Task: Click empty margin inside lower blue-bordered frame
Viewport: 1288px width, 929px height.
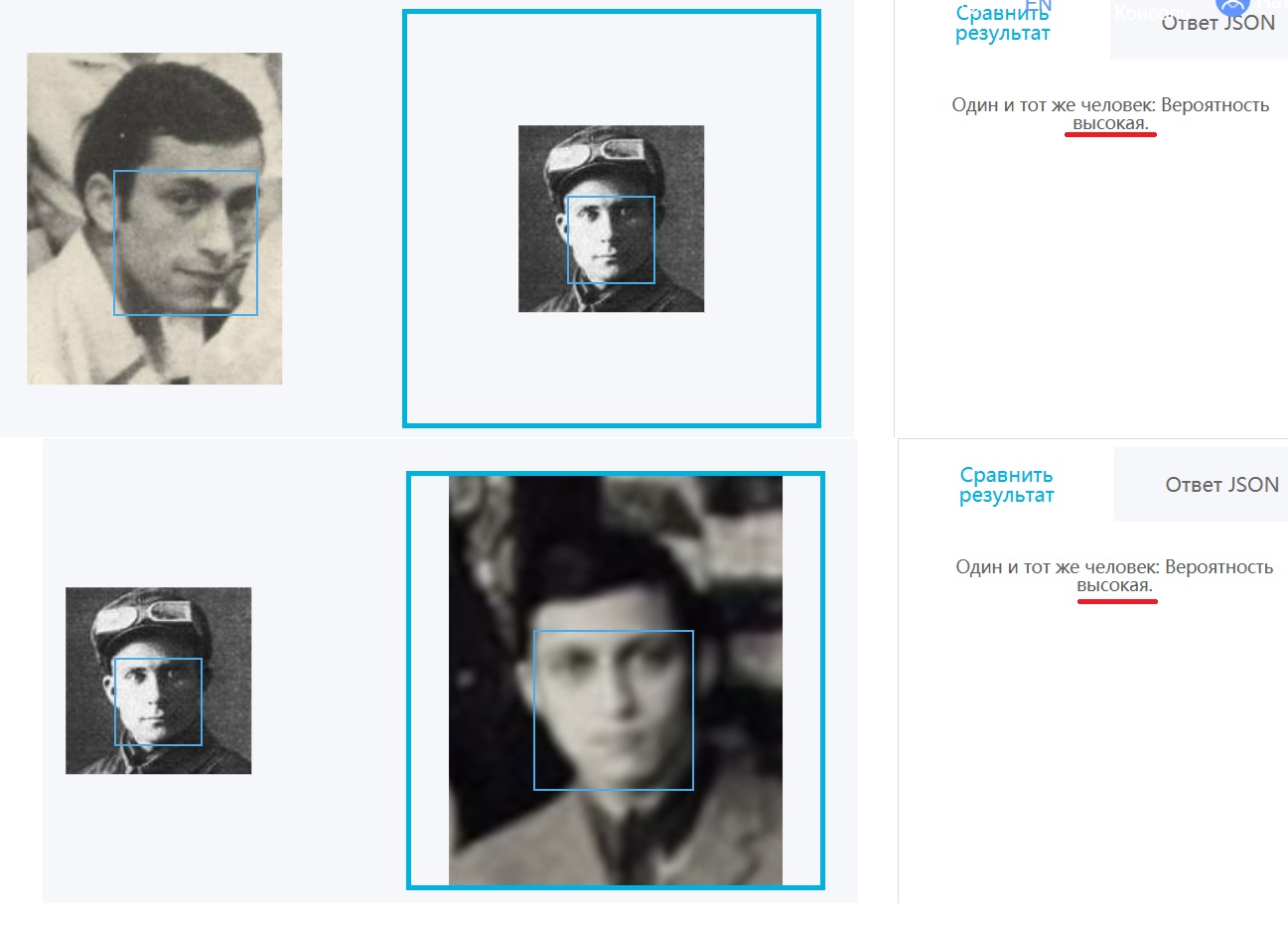Action: (x=428, y=681)
